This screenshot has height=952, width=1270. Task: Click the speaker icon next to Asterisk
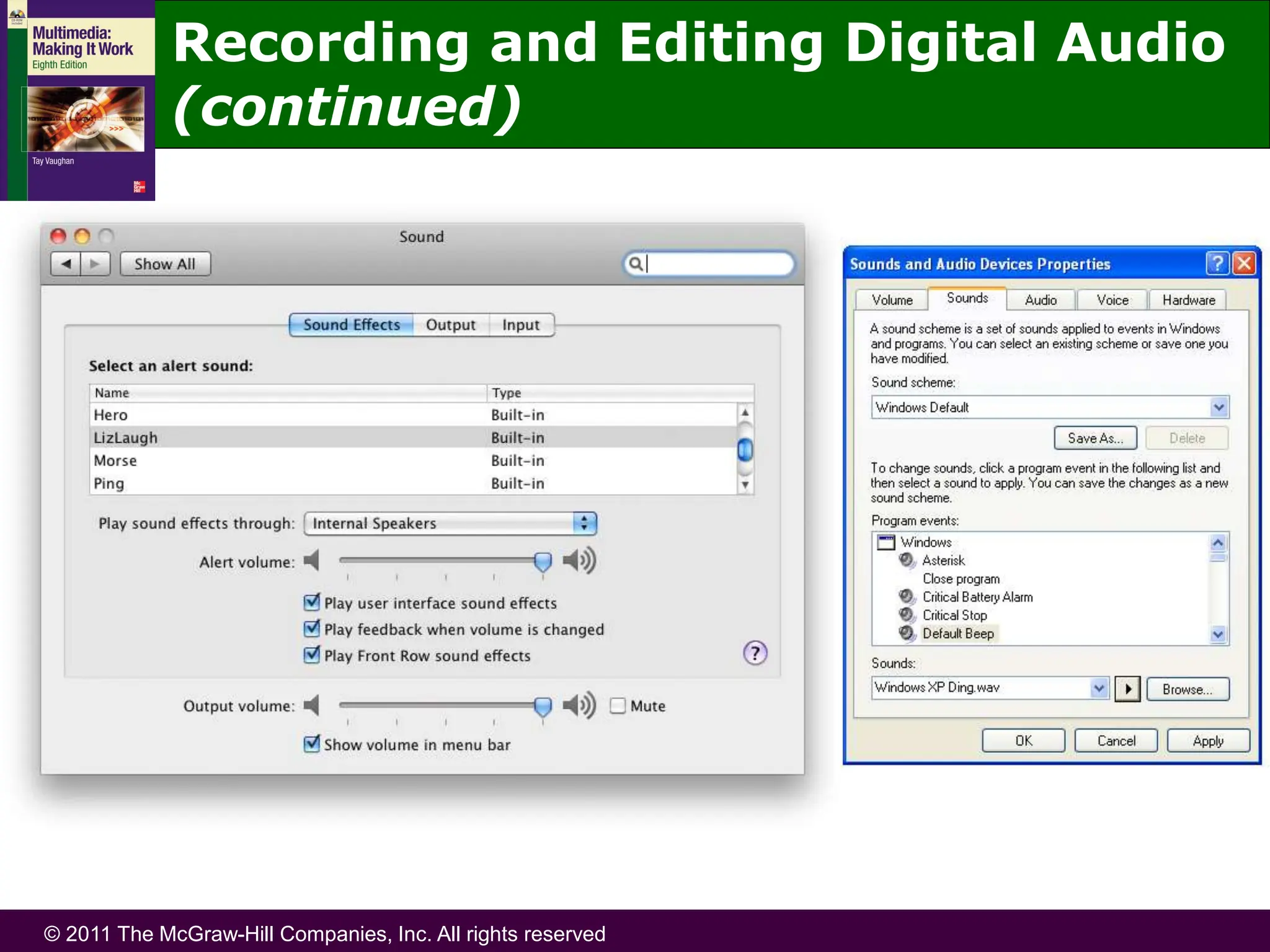[907, 560]
